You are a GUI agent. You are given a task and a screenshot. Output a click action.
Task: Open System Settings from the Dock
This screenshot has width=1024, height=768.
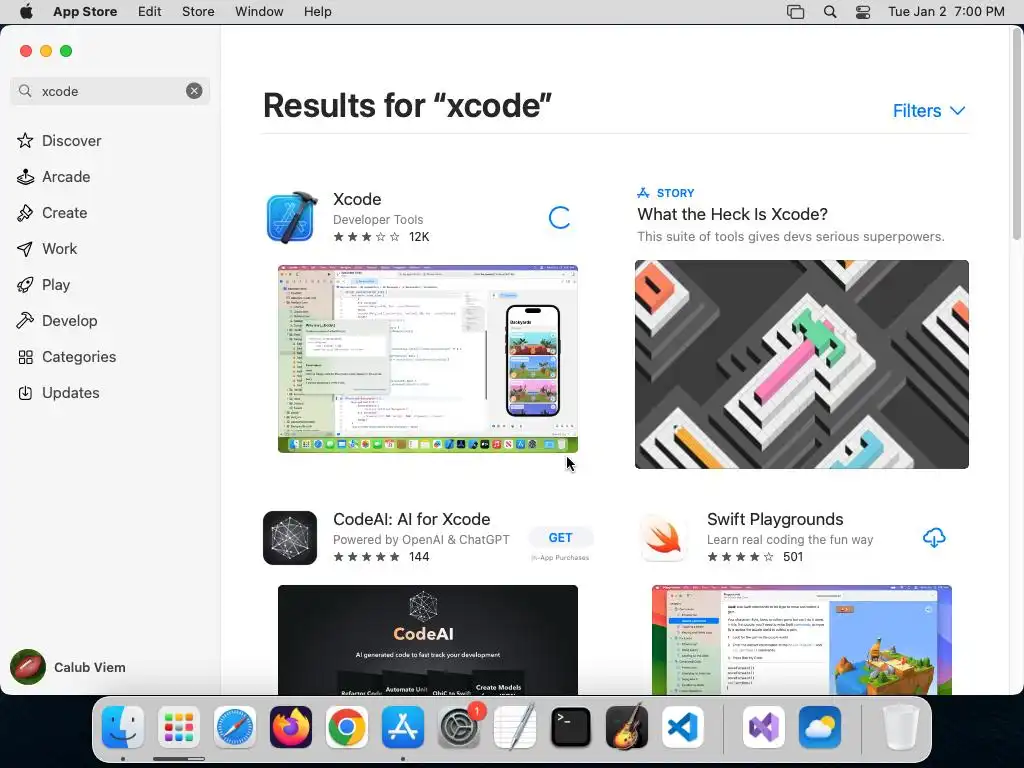coord(459,727)
